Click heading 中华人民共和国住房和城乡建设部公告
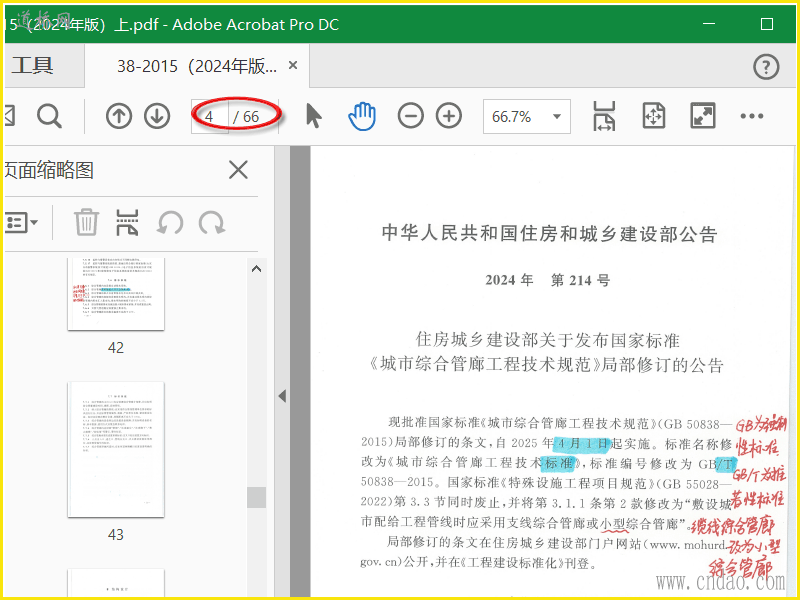Viewport: 800px width, 600px height. pos(550,234)
